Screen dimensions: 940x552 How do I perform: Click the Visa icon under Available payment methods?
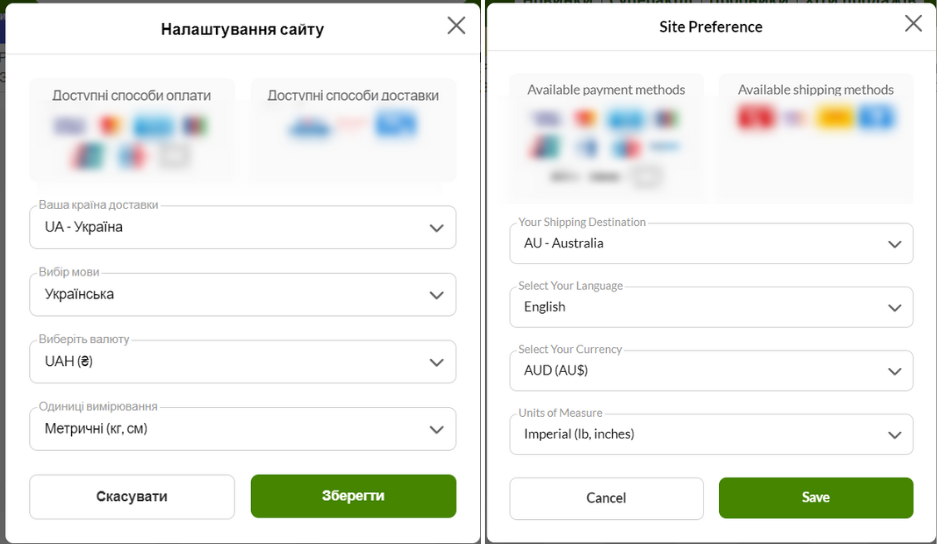click(546, 119)
